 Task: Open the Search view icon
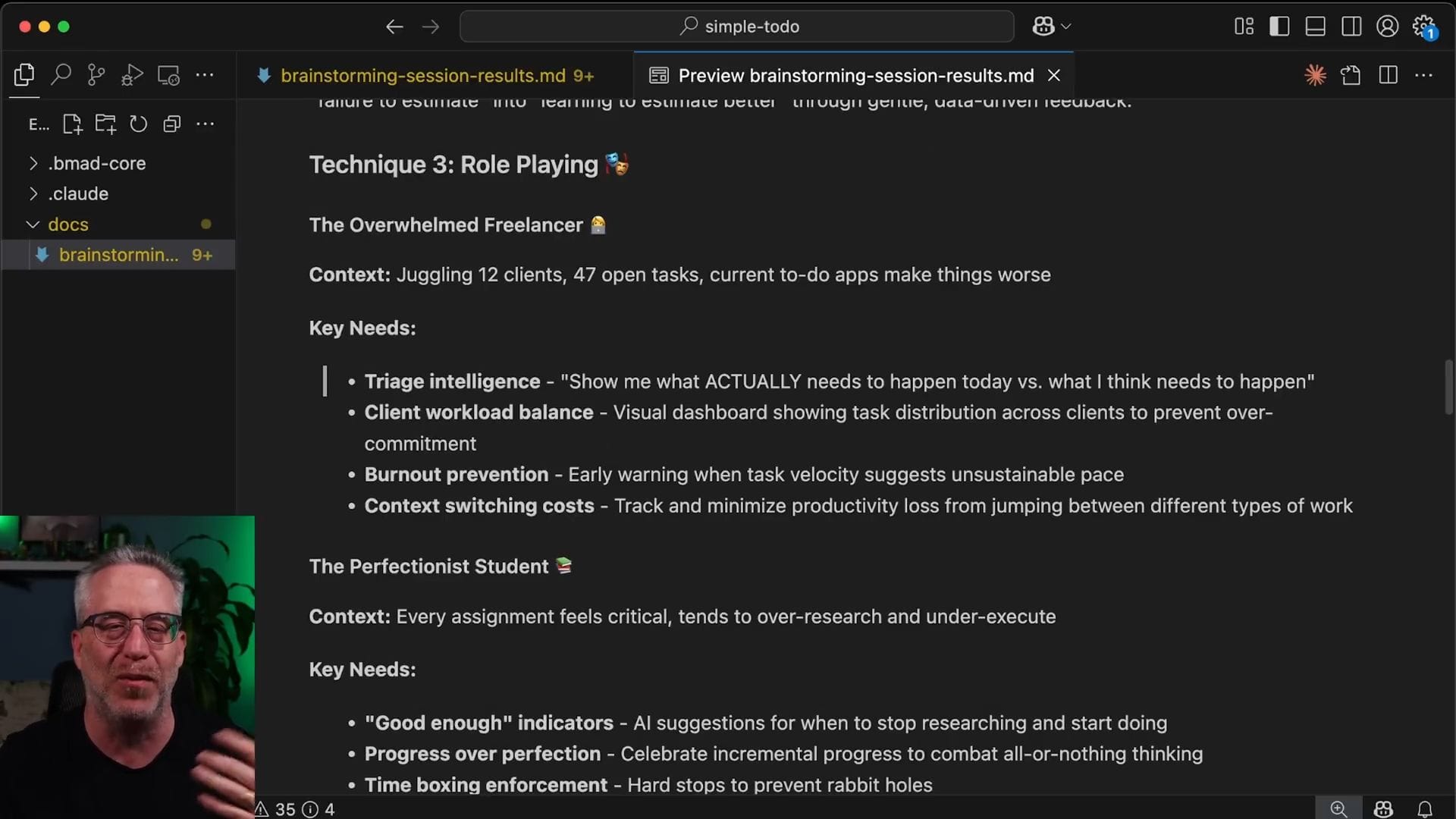pyautogui.click(x=61, y=74)
